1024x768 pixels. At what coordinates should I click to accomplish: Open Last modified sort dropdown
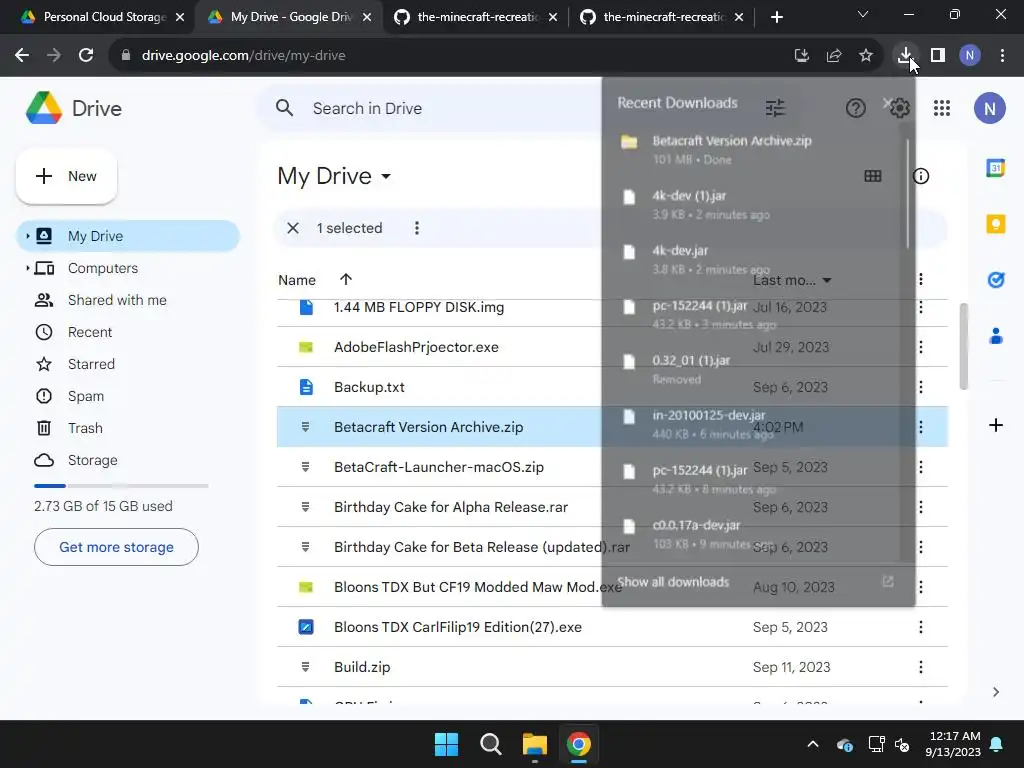tap(792, 280)
